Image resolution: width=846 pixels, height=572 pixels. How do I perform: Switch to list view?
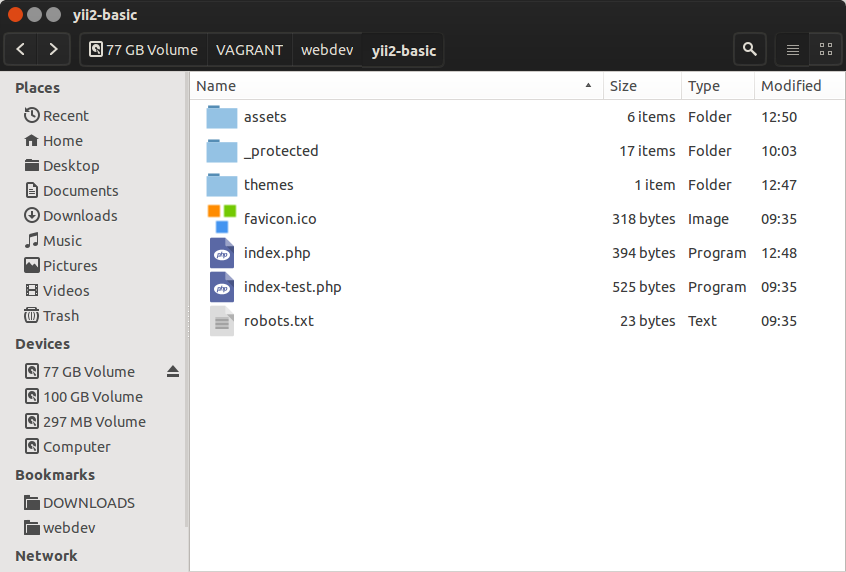pos(792,49)
